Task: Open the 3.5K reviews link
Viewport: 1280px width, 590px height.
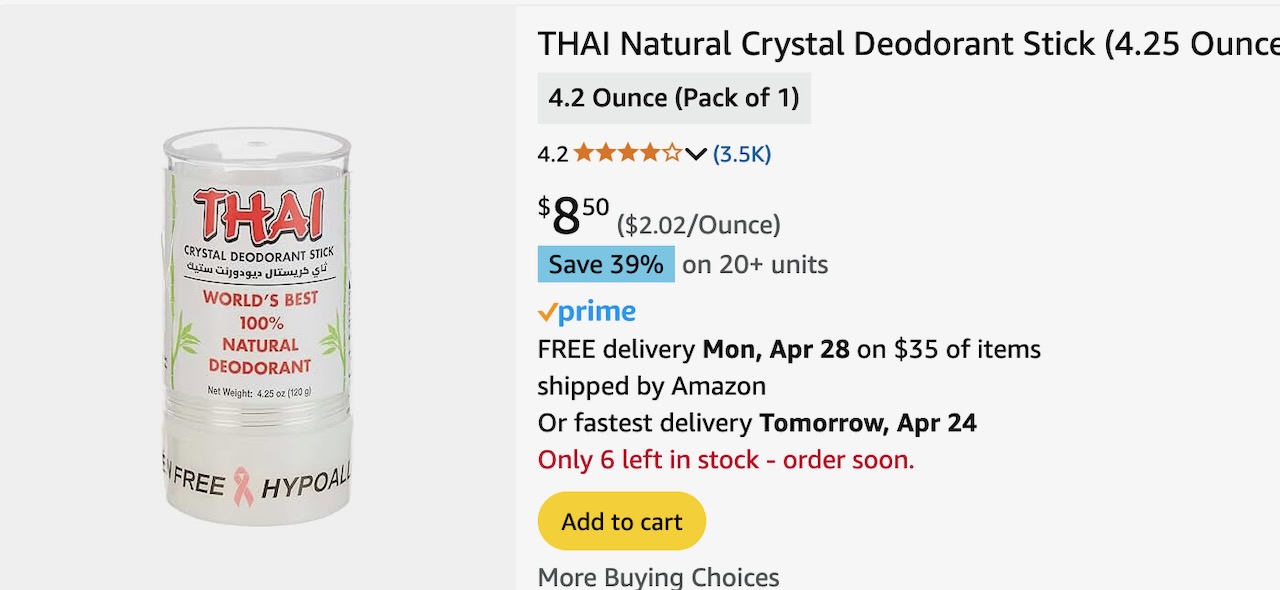Action: 742,154
